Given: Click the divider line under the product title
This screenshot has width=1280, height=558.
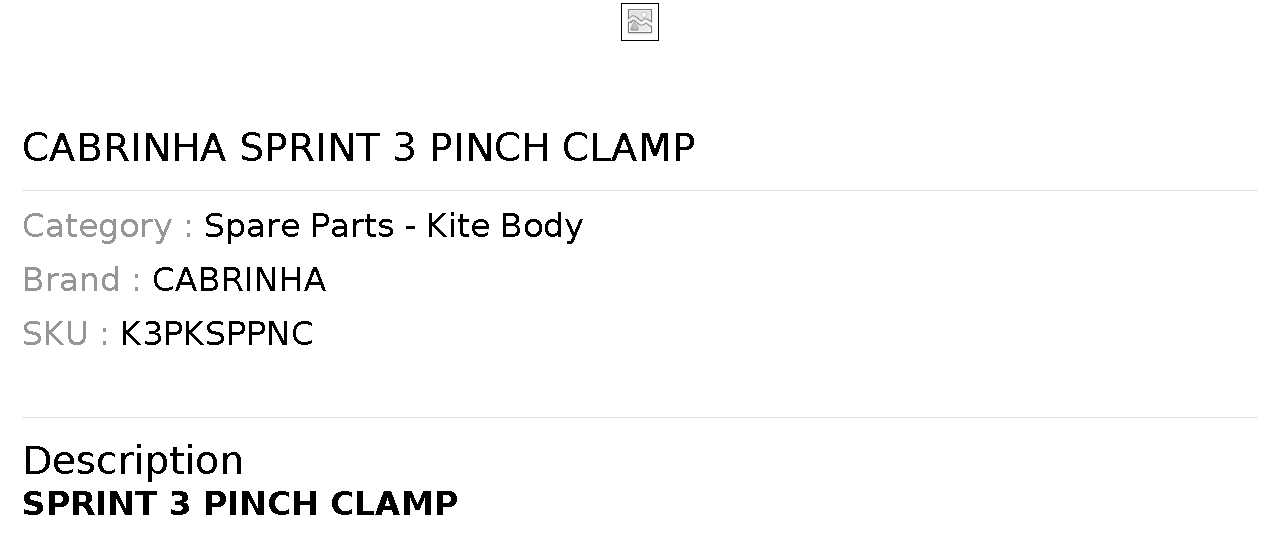Looking at the screenshot, I should [640, 190].
